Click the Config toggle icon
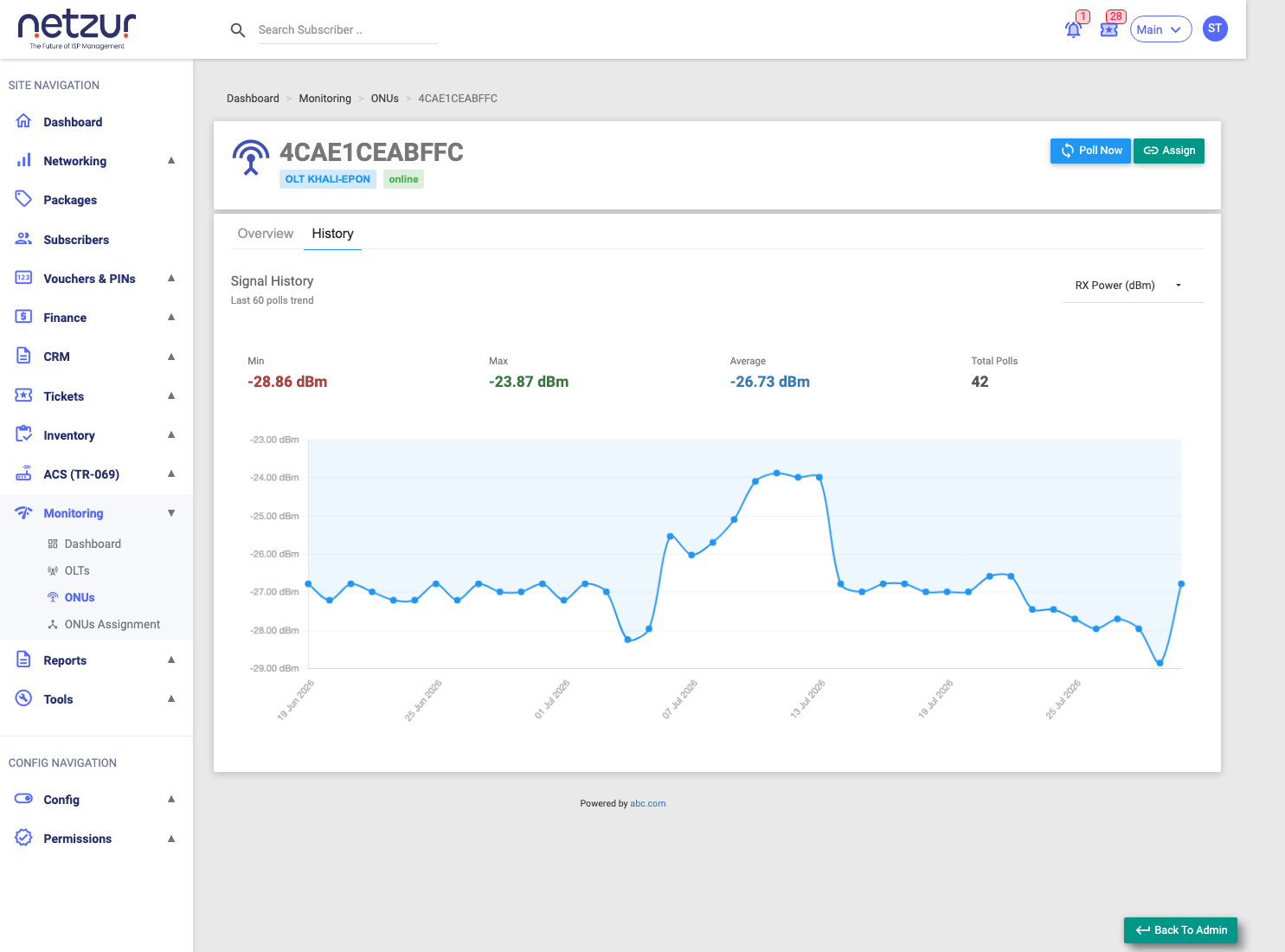Screen dimensions: 1285x952 click(24, 799)
